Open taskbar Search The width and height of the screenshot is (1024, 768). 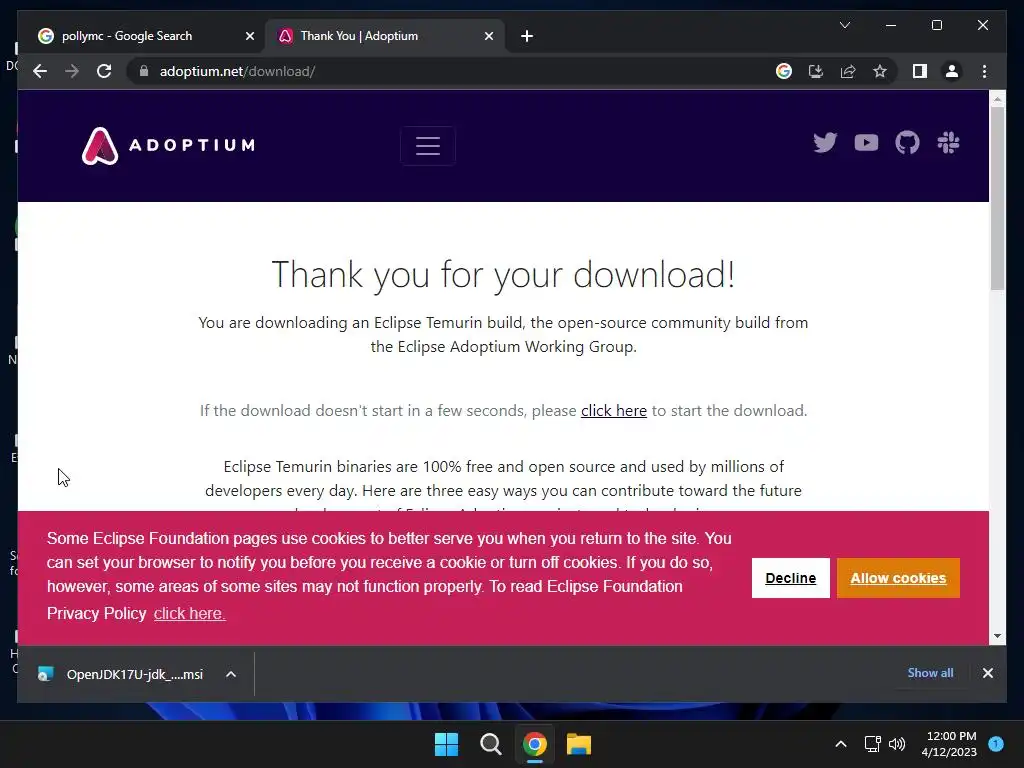point(490,744)
